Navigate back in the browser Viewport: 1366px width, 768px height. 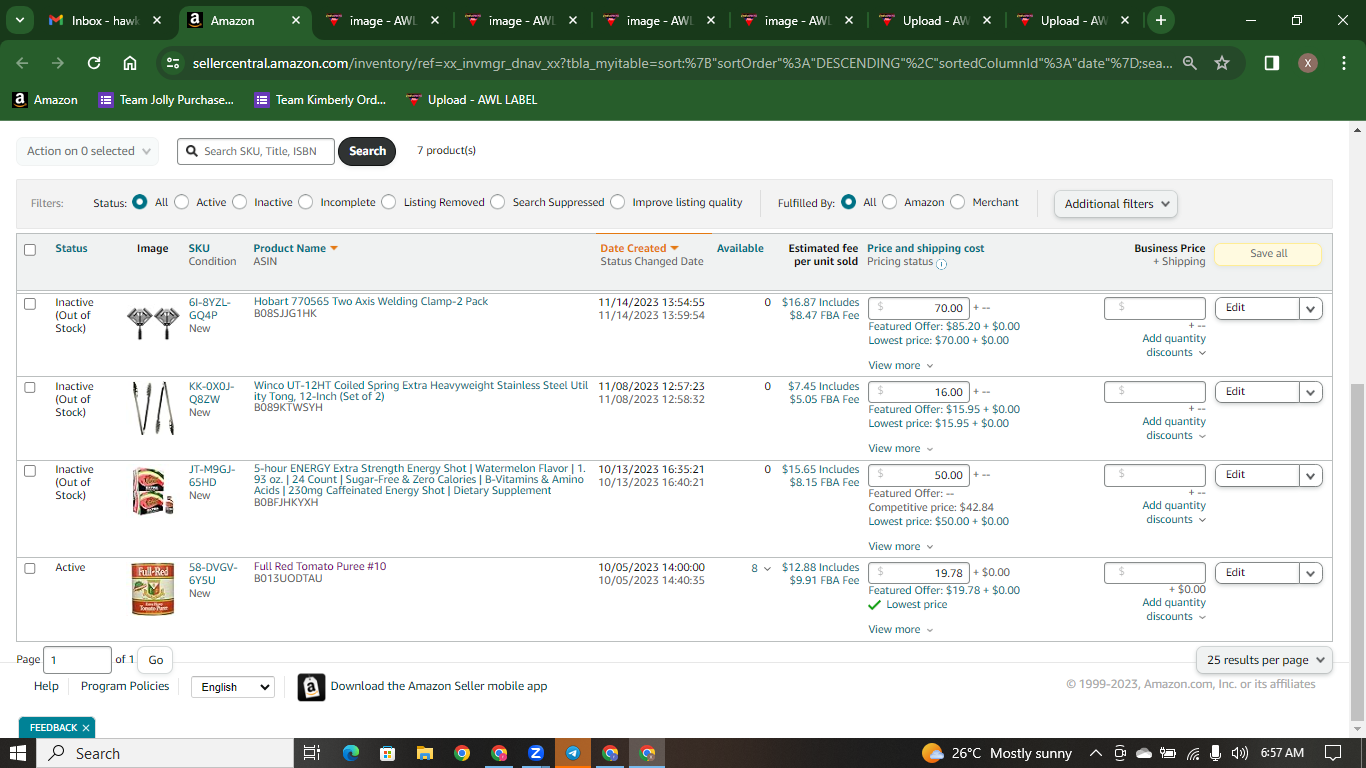pos(23,63)
